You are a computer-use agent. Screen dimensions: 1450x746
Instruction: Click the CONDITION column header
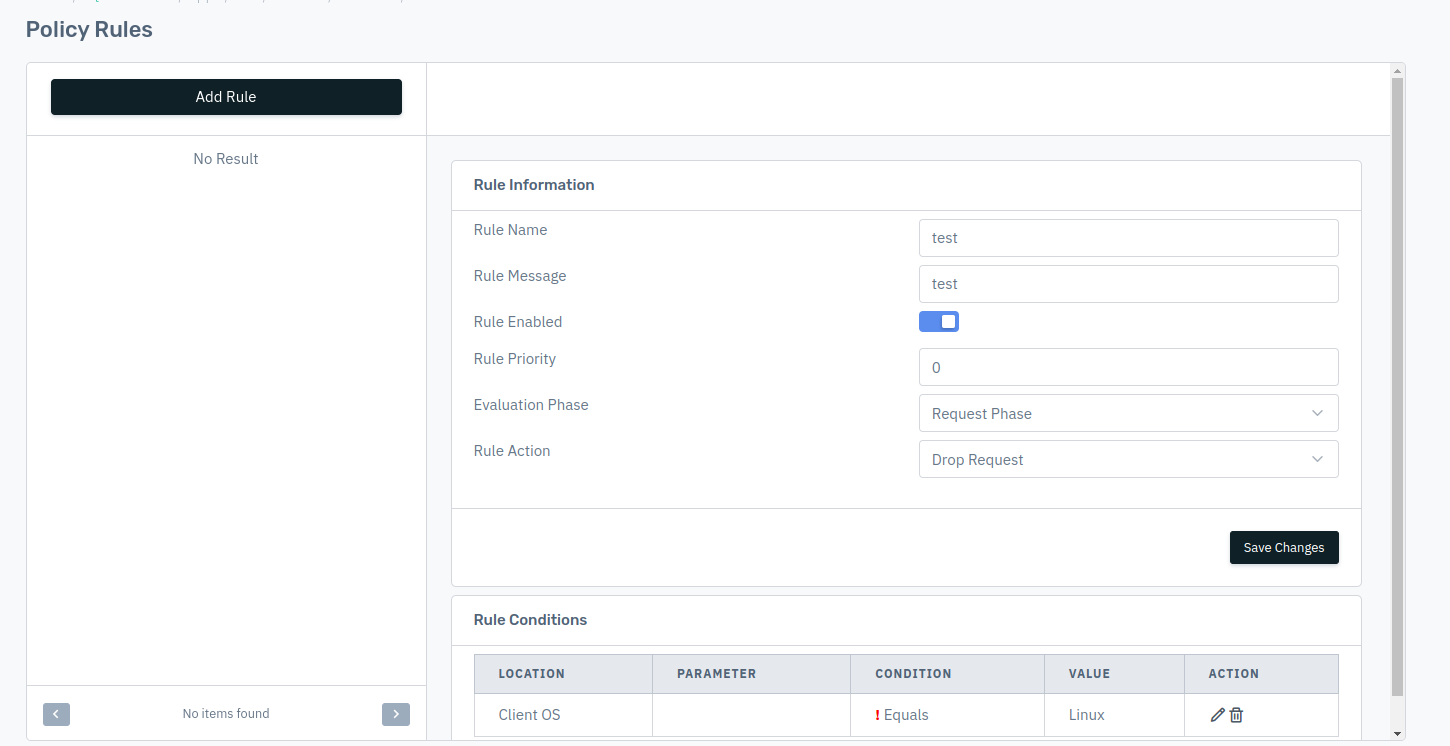[x=913, y=674]
